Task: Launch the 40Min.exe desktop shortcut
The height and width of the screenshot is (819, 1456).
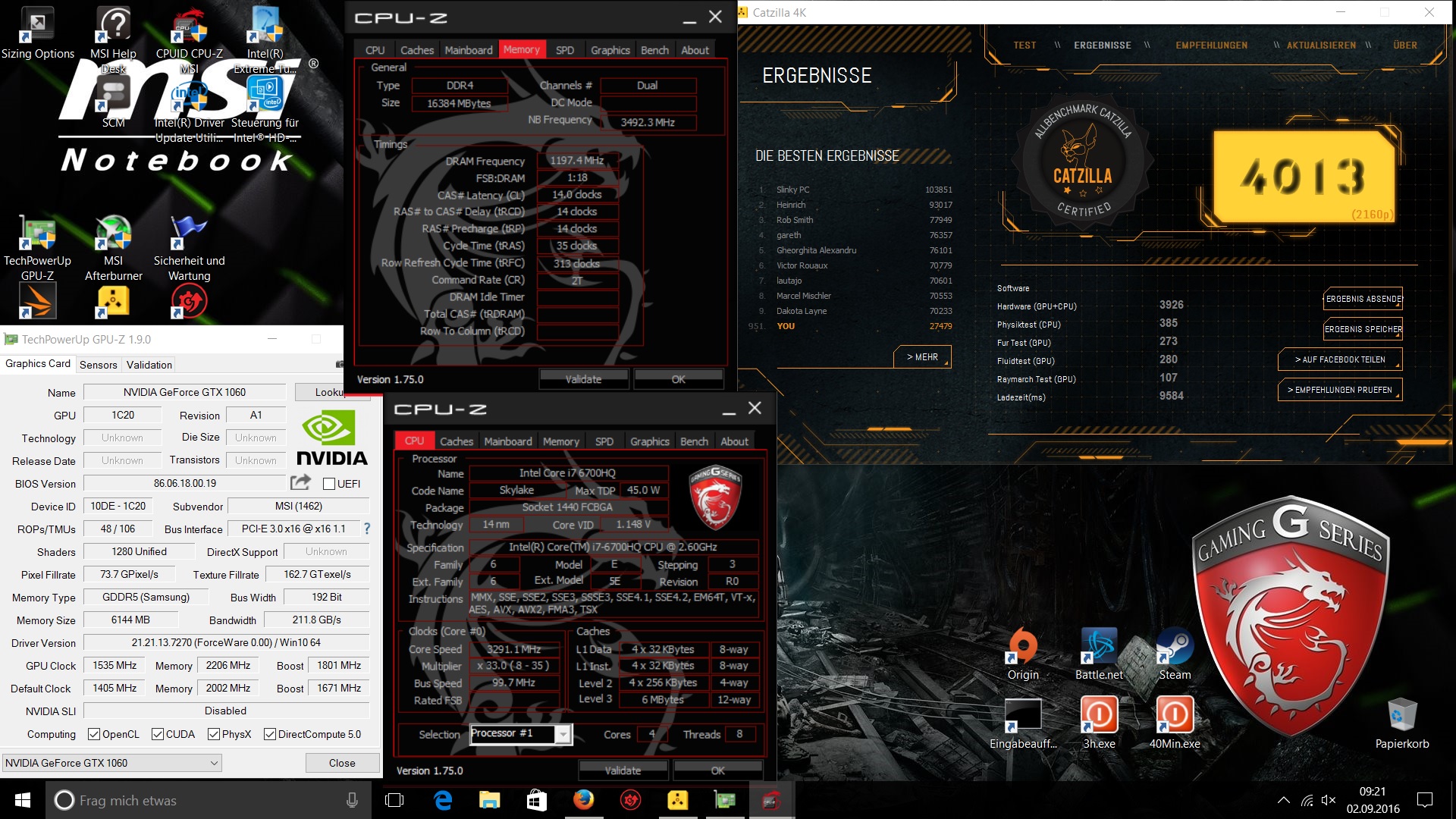Action: (x=1175, y=723)
